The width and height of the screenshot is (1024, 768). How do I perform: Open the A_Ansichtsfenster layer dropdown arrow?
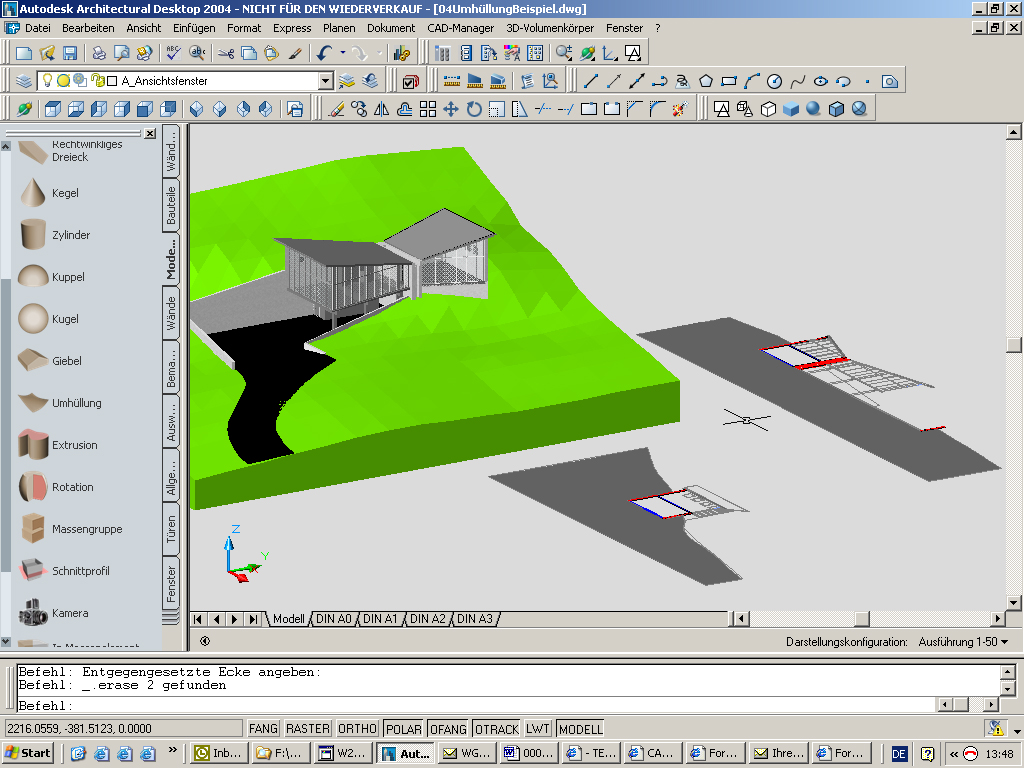325,81
